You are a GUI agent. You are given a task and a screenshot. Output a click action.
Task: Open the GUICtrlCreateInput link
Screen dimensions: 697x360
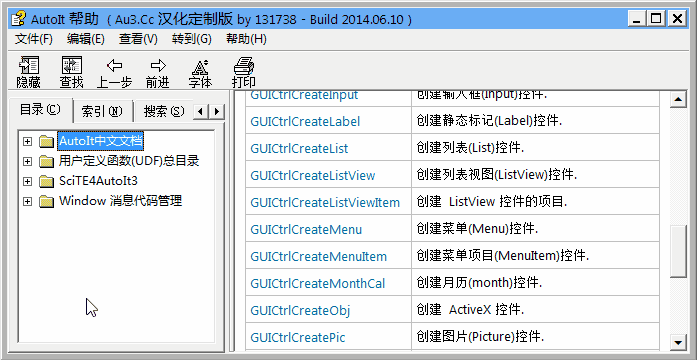tap(304, 95)
